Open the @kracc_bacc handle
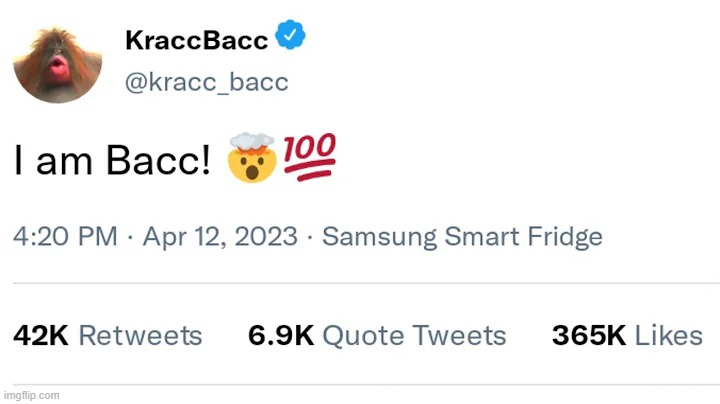The width and height of the screenshot is (720, 404). coord(206,82)
